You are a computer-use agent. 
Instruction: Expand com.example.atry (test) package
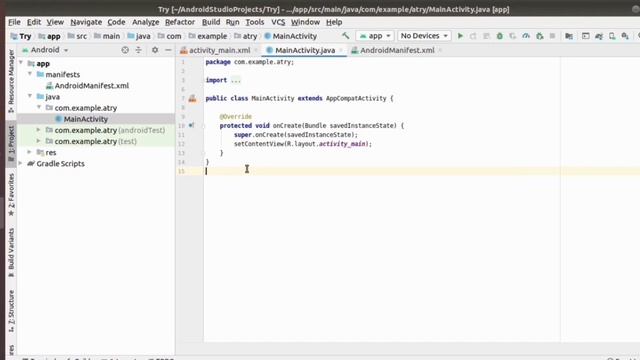point(38,141)
